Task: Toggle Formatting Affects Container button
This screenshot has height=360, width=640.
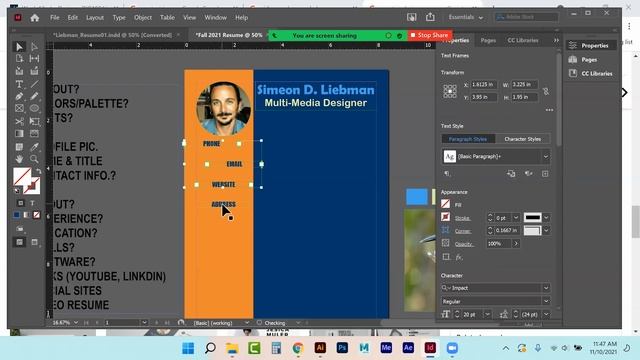Action: tap(21, 203)
